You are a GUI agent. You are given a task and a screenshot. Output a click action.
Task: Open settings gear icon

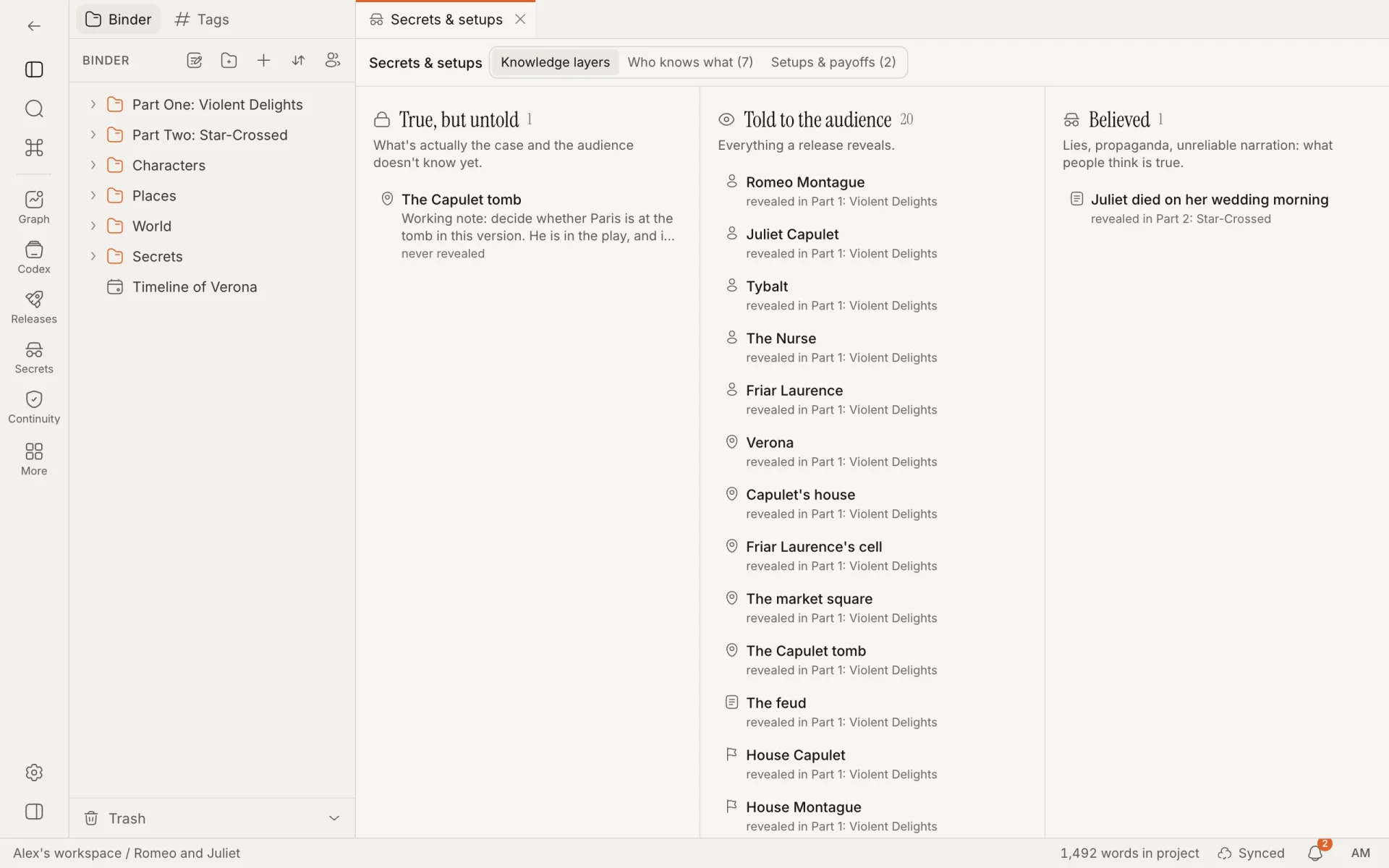point(34,773)
